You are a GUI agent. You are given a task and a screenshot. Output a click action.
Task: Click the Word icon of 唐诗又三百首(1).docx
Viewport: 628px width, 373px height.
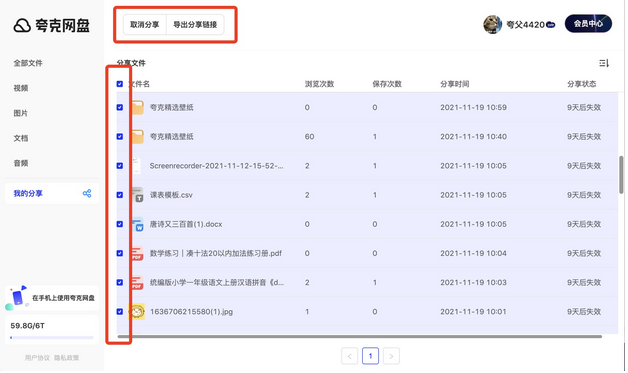pyautogui.click(x=138, y=224)
